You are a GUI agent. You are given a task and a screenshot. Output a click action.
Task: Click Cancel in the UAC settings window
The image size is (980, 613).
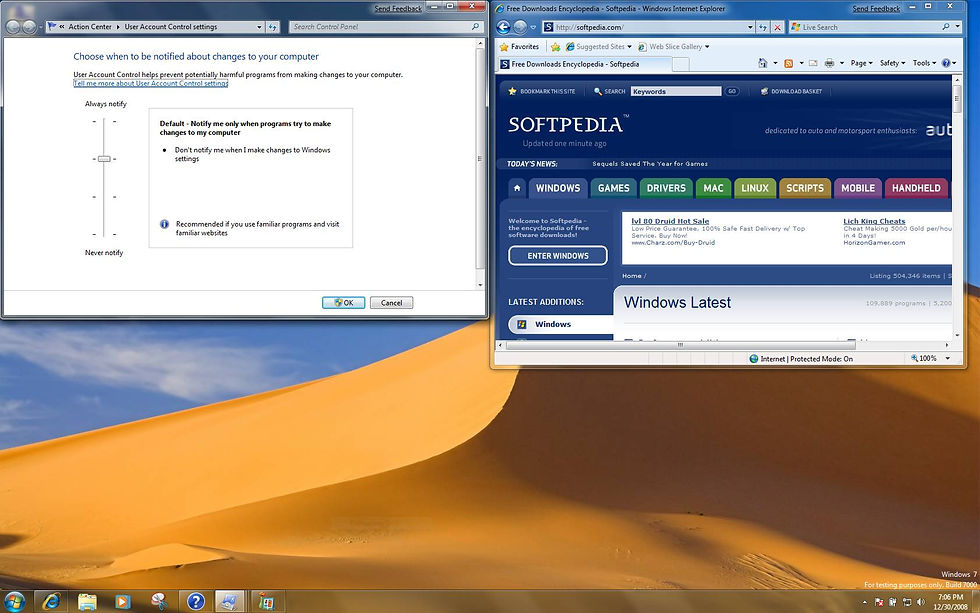391,302
